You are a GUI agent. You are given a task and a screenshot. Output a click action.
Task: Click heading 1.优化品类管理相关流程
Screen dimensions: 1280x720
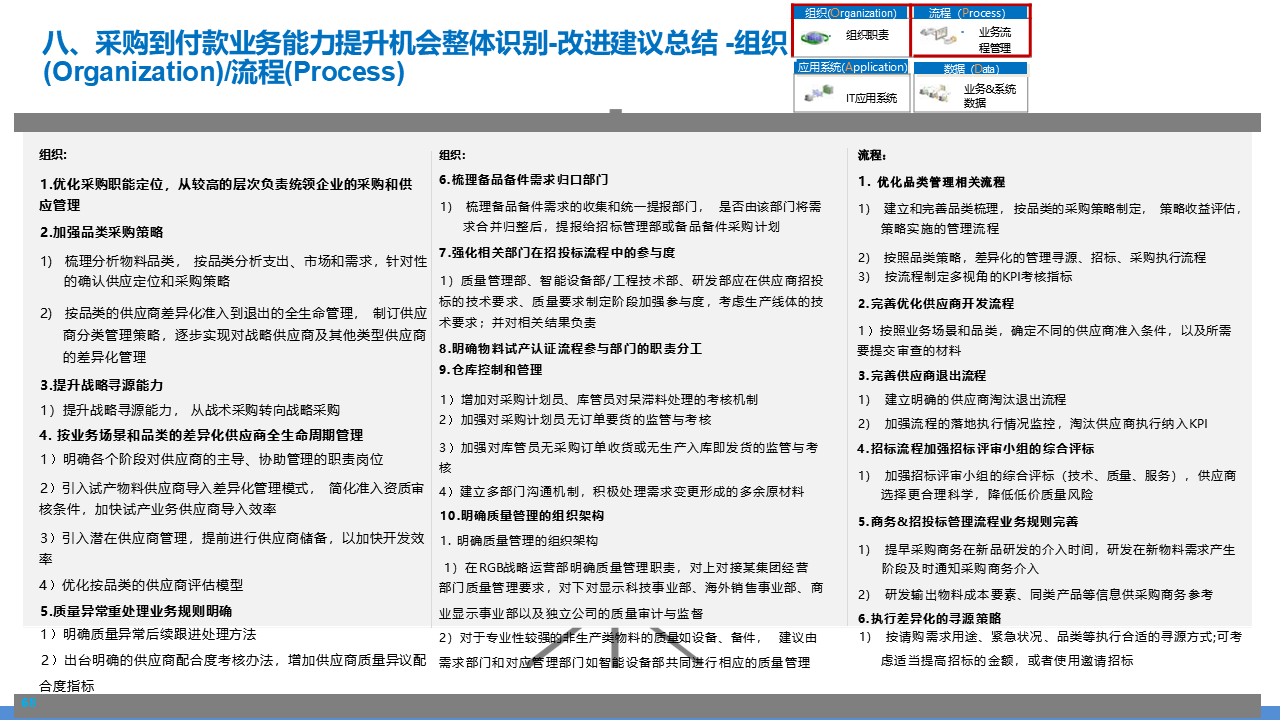coord(931,182)
